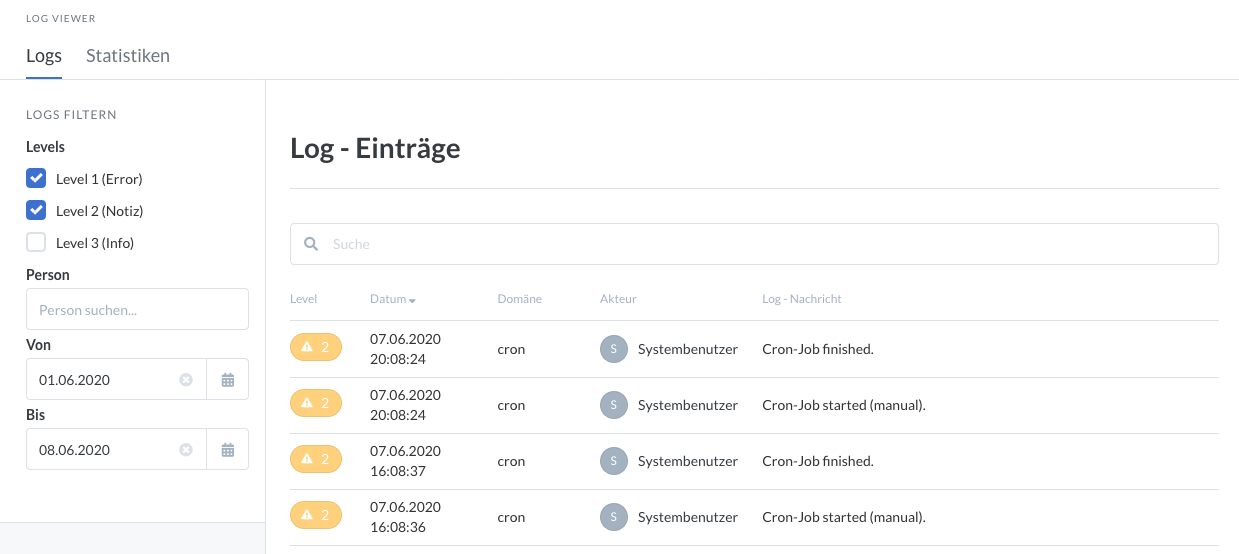Clear the Bis date 08.06.2020
This screenshot has width=1239, height=554.
coord(185,450)
